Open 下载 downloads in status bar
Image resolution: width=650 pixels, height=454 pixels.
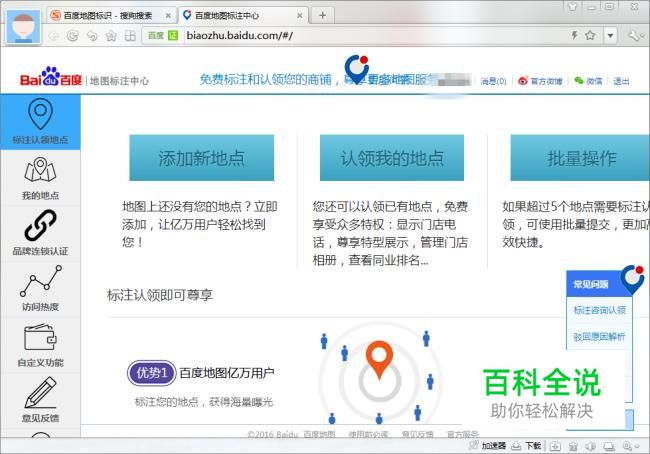pyautogui.click(x=526, y=446)
